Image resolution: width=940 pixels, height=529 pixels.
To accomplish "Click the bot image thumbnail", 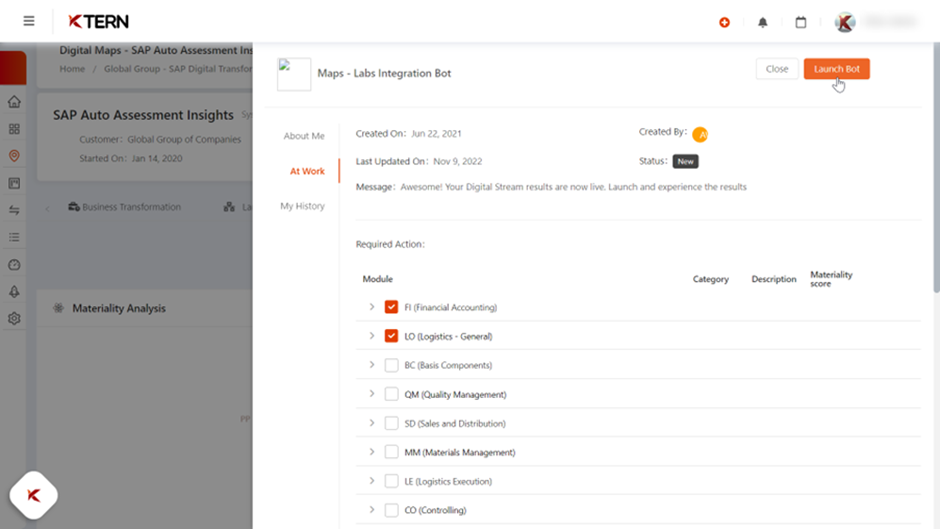I will 294,74.
